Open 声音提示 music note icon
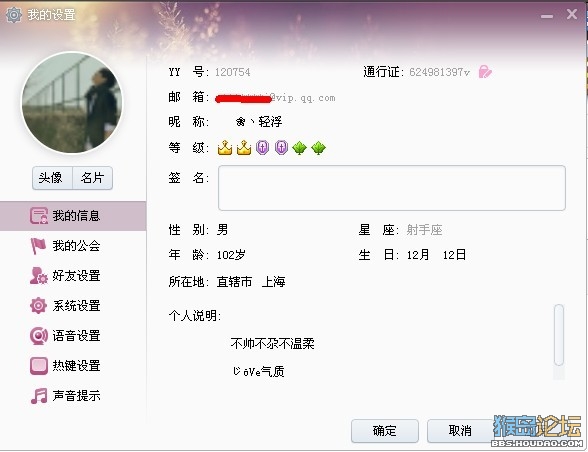 [39, 395]
